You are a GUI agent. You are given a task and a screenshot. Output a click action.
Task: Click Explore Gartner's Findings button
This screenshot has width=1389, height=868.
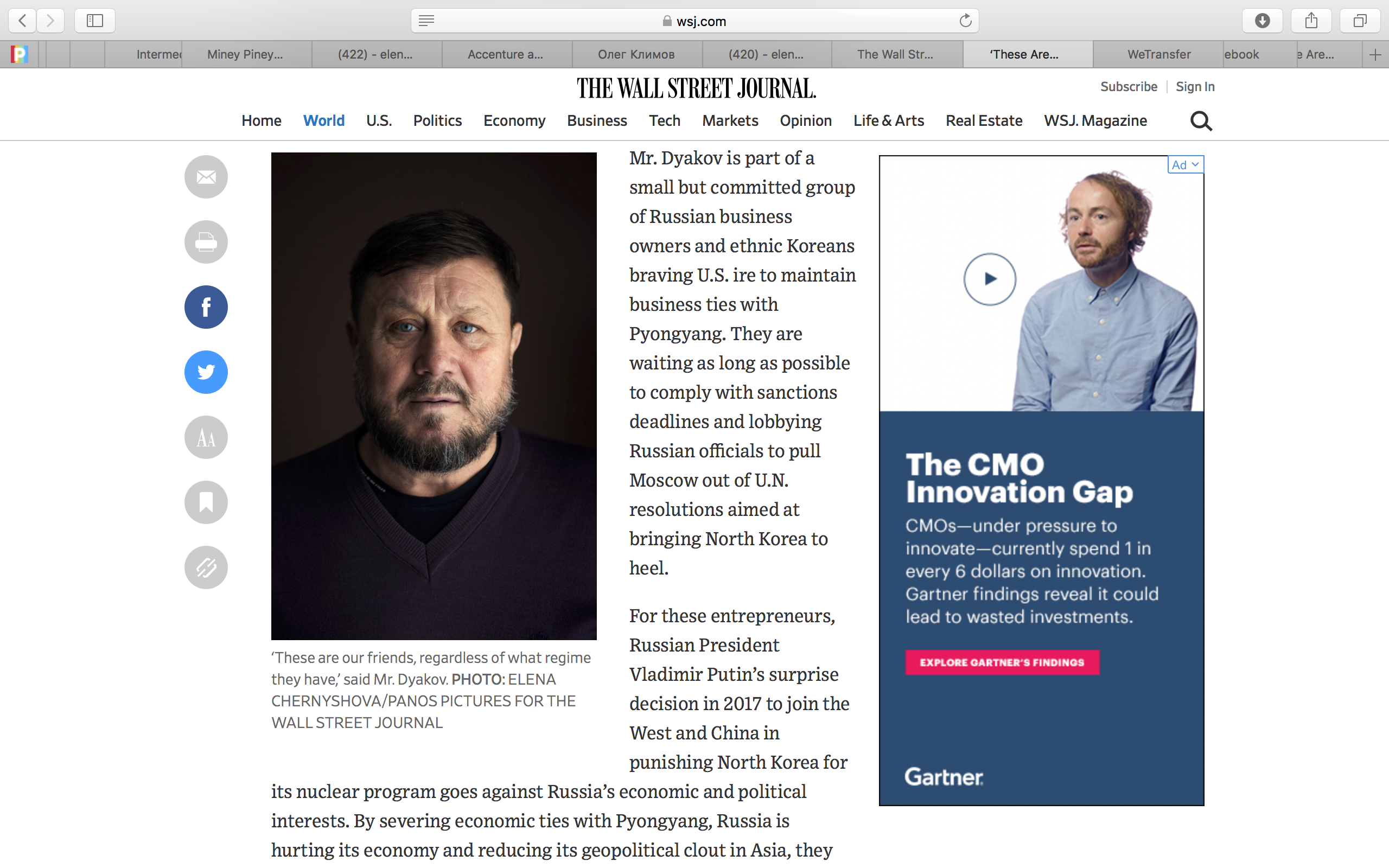coord(1002,662)
